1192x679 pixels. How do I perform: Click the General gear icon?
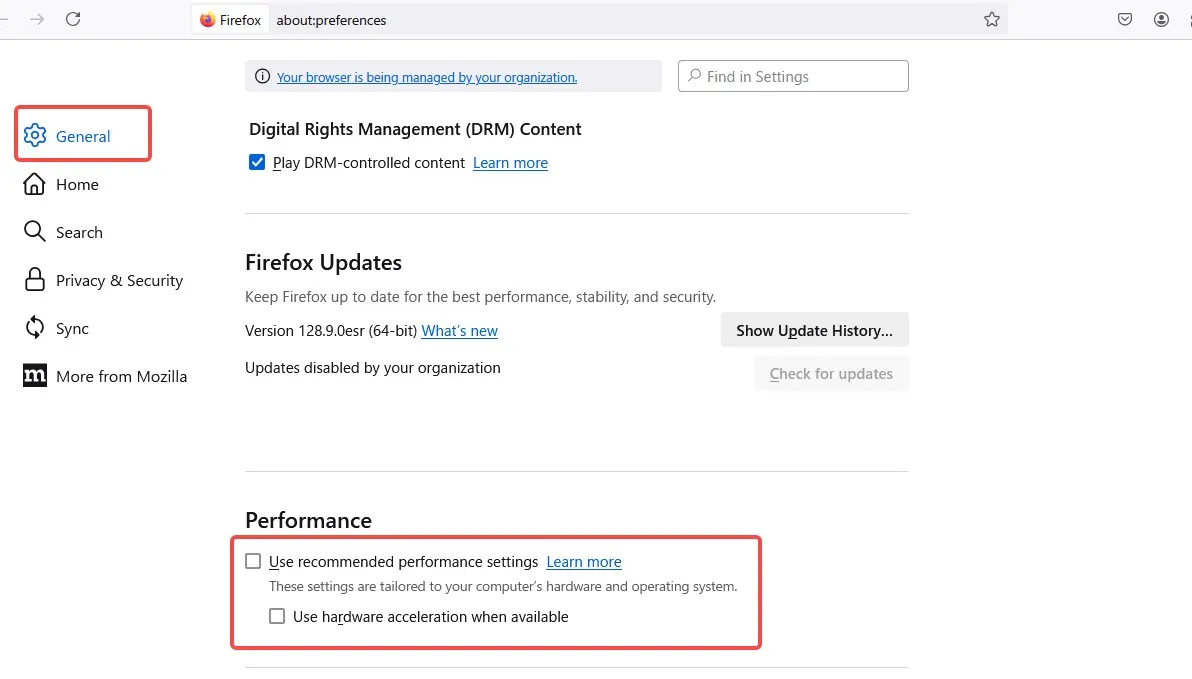[35, 135]
